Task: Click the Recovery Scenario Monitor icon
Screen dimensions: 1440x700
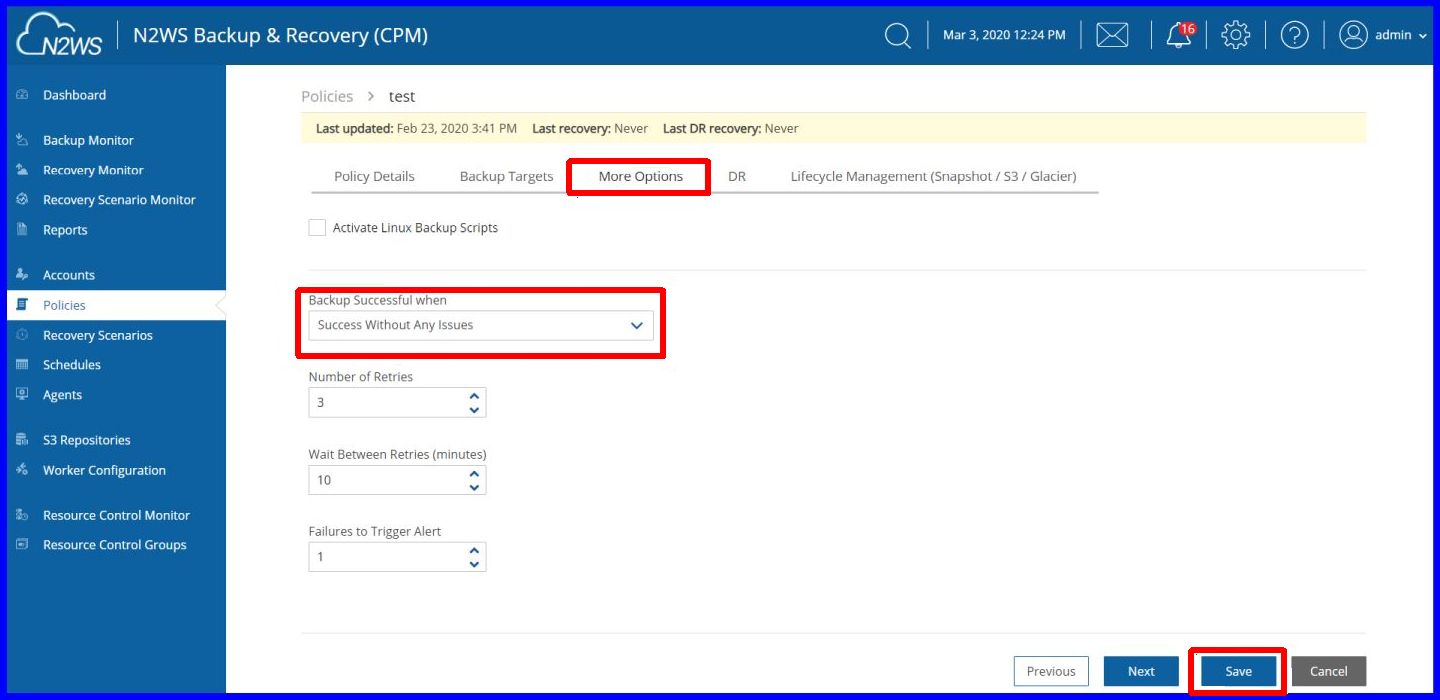Action: point(22,200)
